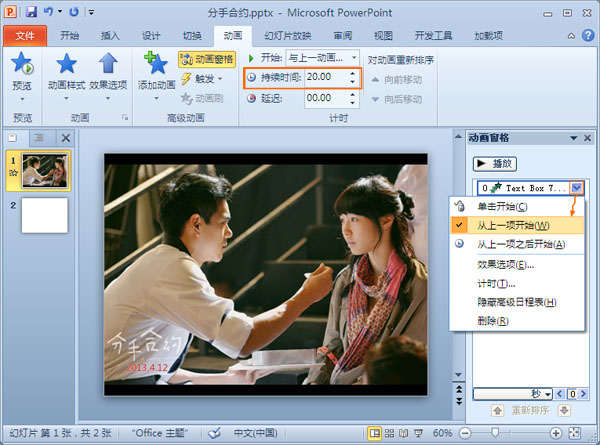600x445 pixels.
Task: Switch to the Transitions (切换) ribbon tab
Action: [x=192, y=36]
